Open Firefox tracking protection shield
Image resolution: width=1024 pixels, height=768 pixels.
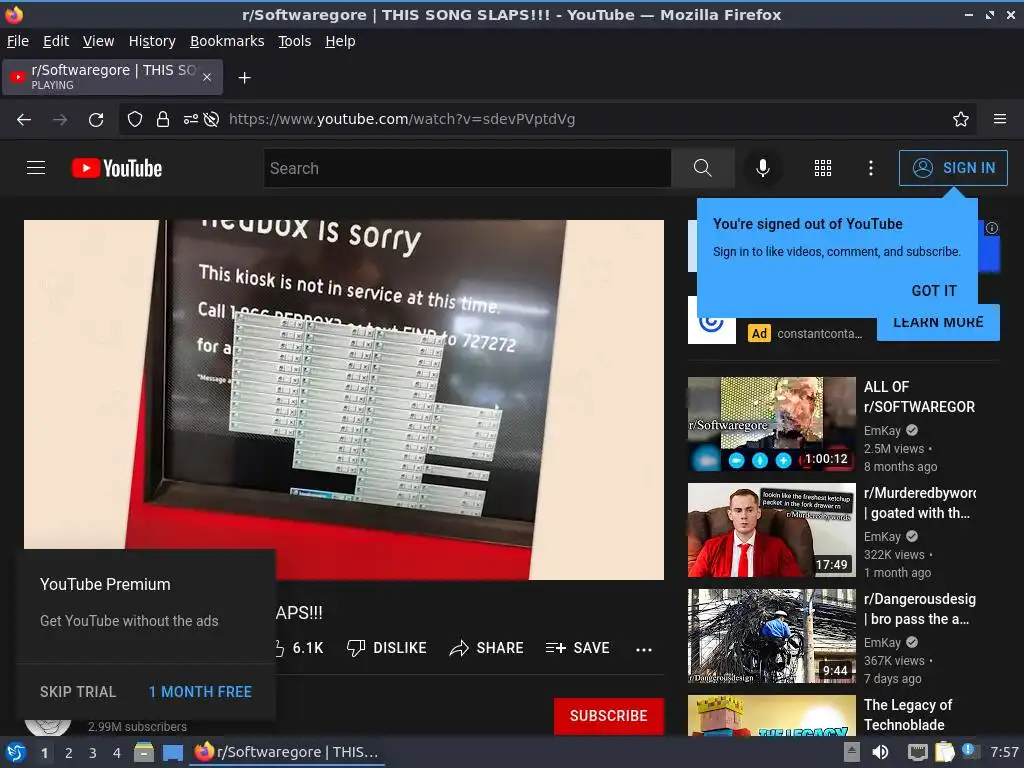tap(135, 119)
